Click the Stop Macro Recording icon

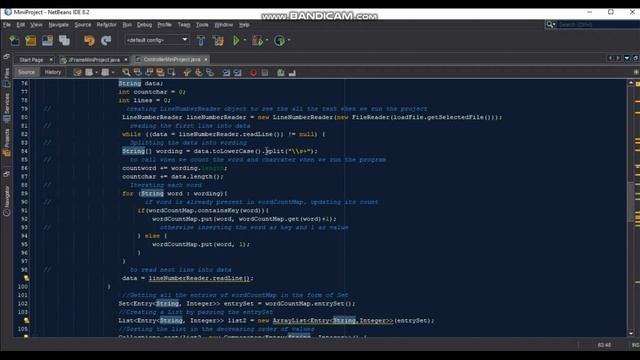(x=265, y=73)
